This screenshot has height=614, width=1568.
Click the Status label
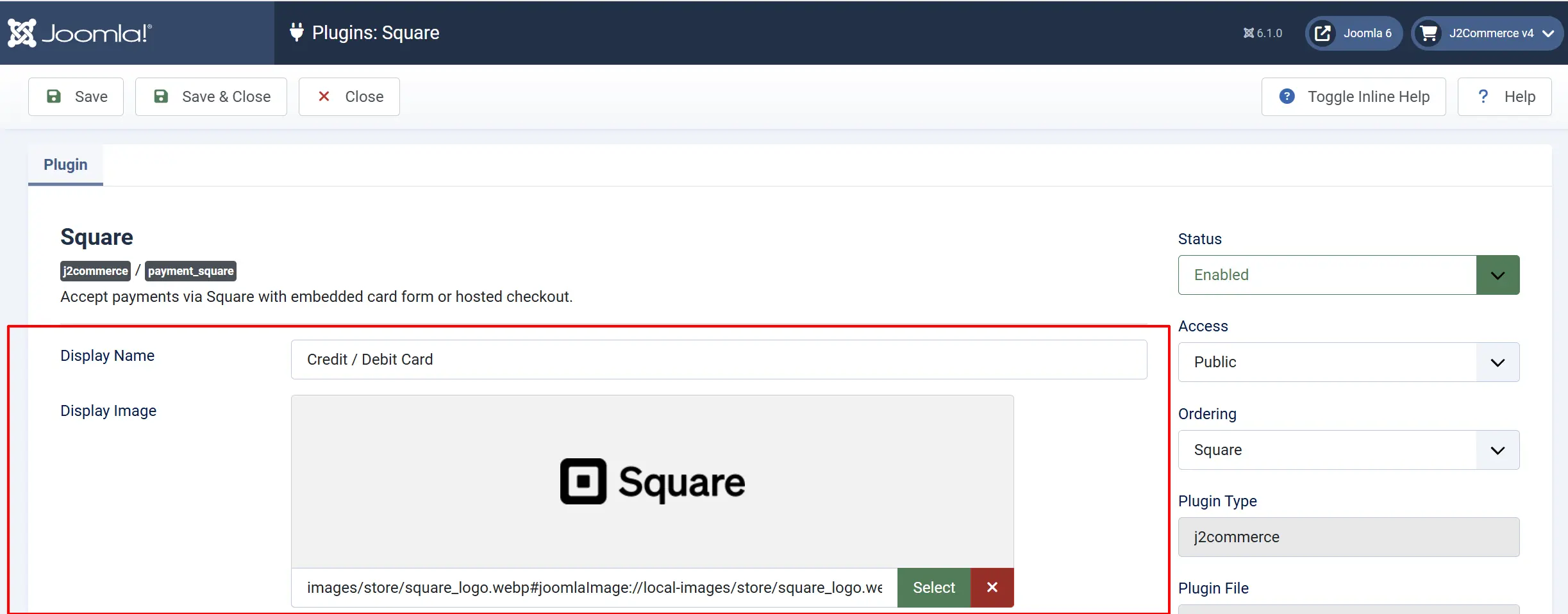pyautogui.click(x=1200, y=239)
